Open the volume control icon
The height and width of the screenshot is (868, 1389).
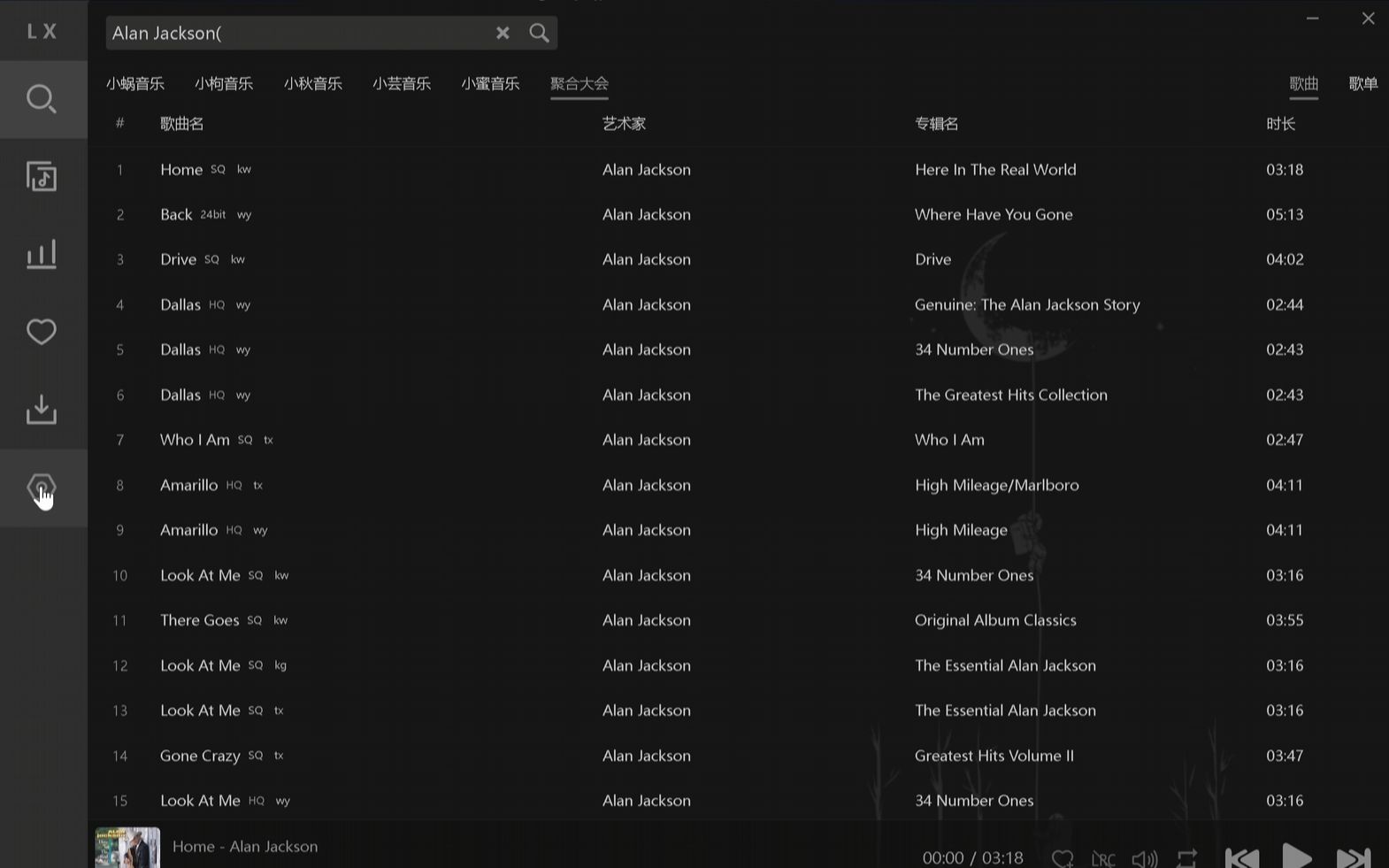coord(1145,858)
